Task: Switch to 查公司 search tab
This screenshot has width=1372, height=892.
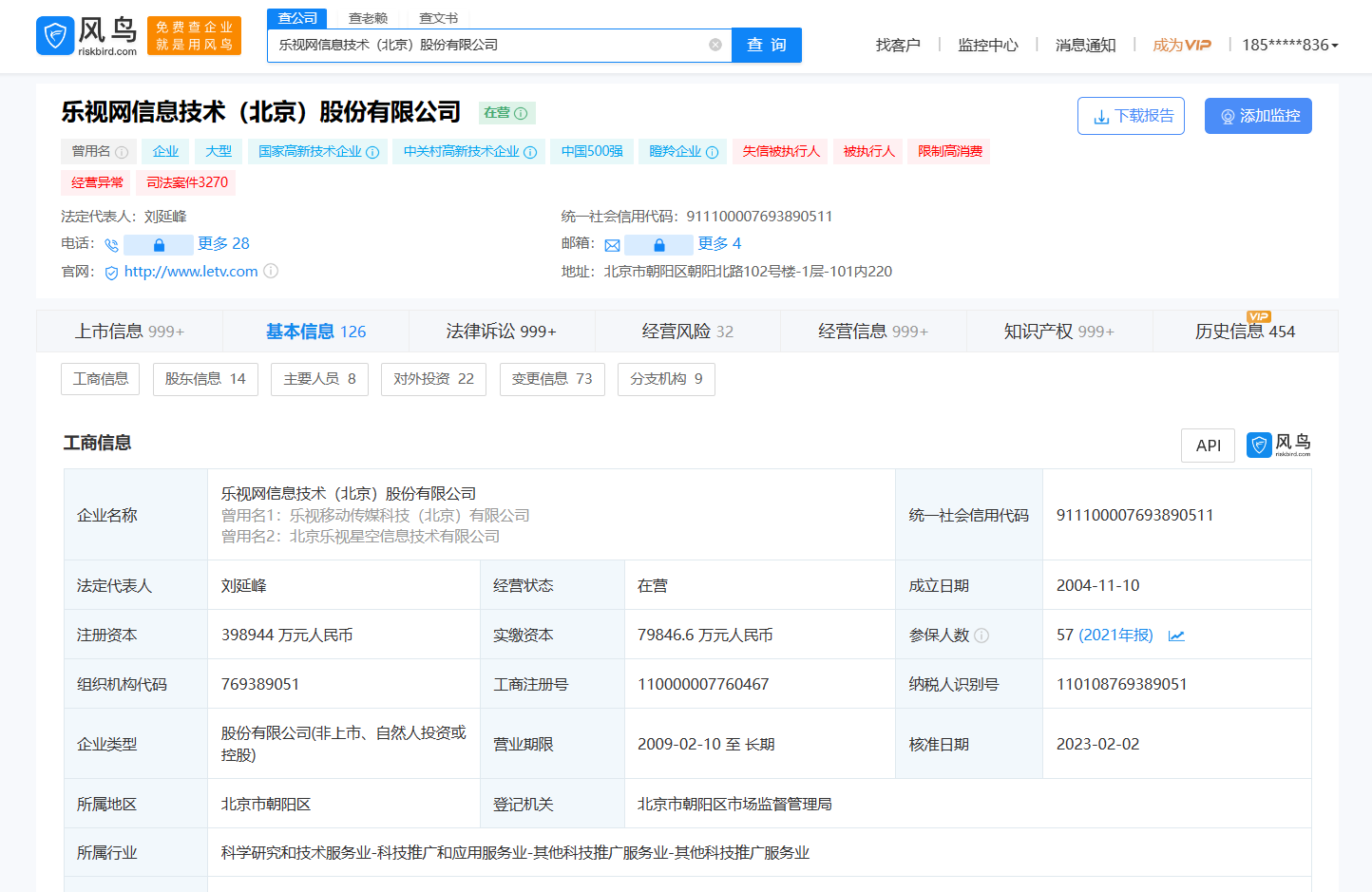Action: (297, 18)
